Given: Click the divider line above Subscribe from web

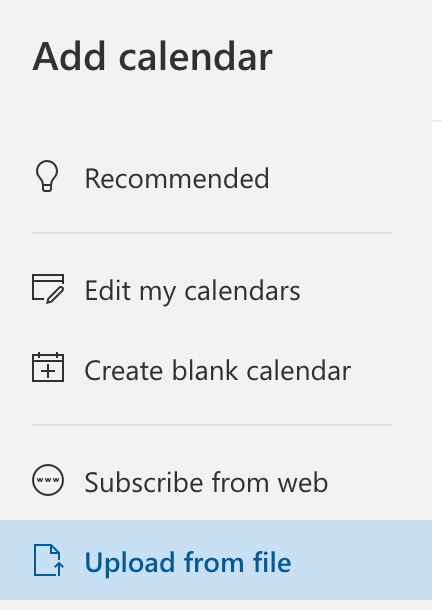Looking at the screenshot, I should click(x=212, y=425).
